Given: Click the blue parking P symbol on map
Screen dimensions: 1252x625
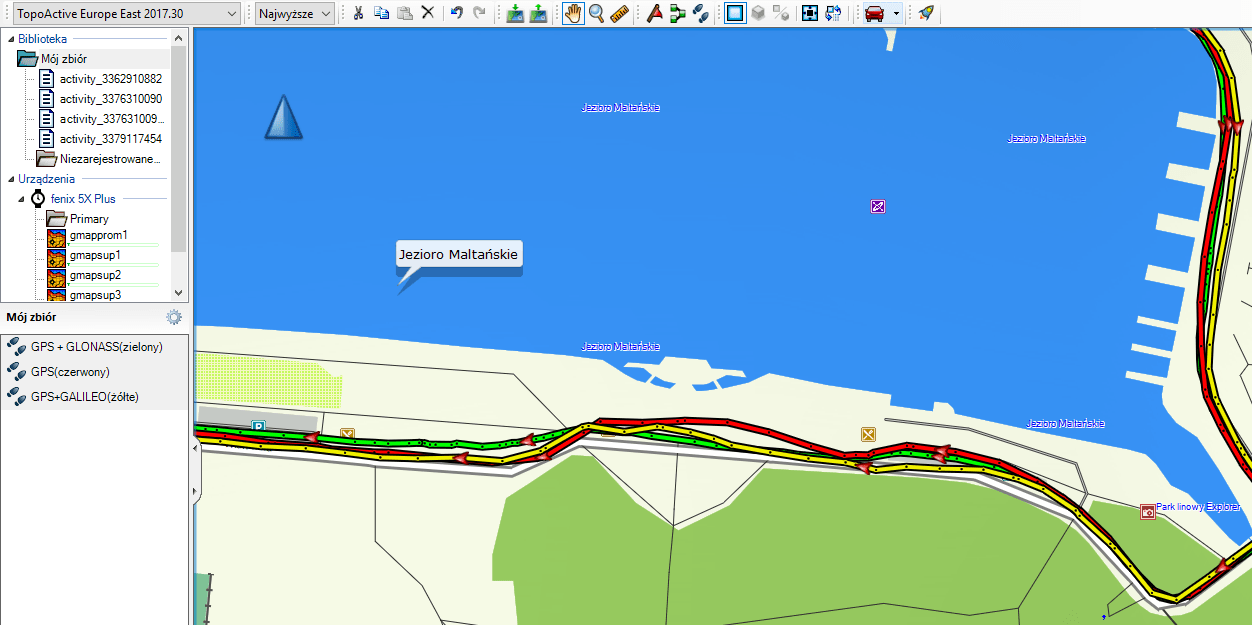Looking at the screenshot, I should tap(258, 425).
